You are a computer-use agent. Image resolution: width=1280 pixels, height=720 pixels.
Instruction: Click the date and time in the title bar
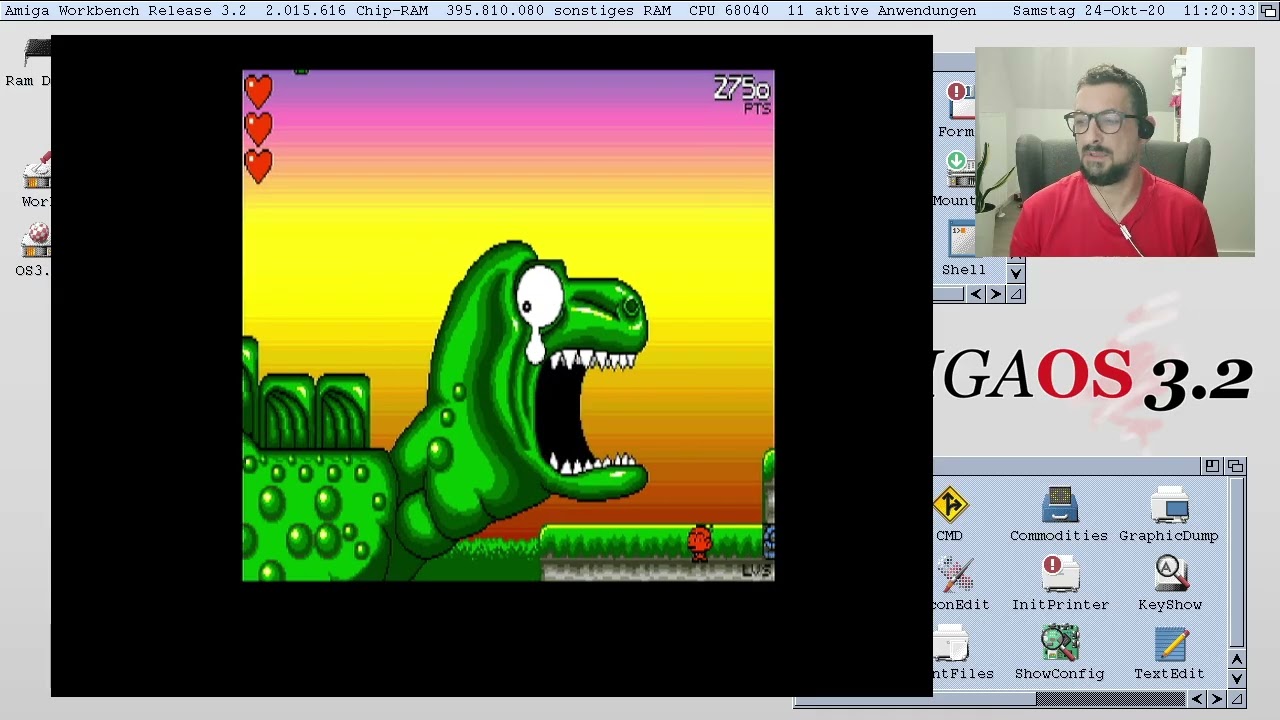[1134, 11]
